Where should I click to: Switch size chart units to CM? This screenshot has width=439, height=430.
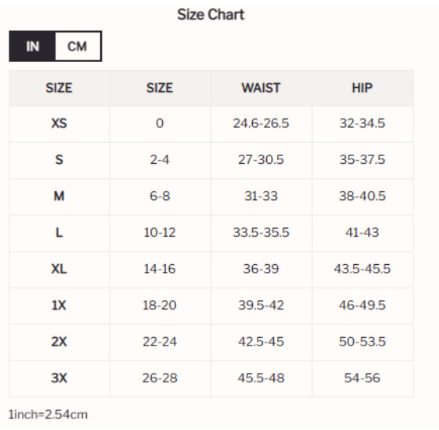coord(78,46)
